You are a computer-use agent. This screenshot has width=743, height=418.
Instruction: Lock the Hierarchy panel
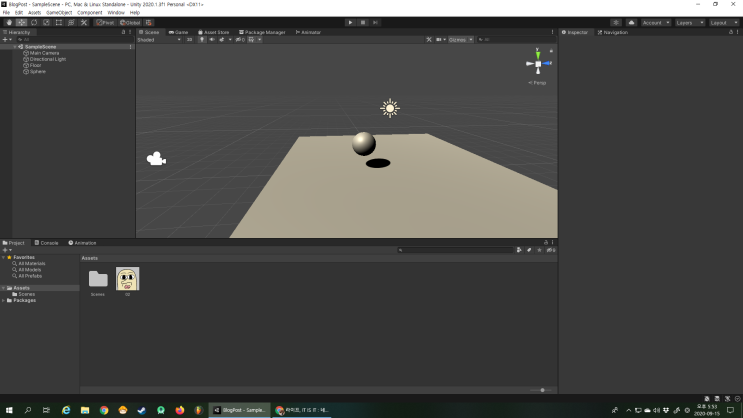click(124, 32)
